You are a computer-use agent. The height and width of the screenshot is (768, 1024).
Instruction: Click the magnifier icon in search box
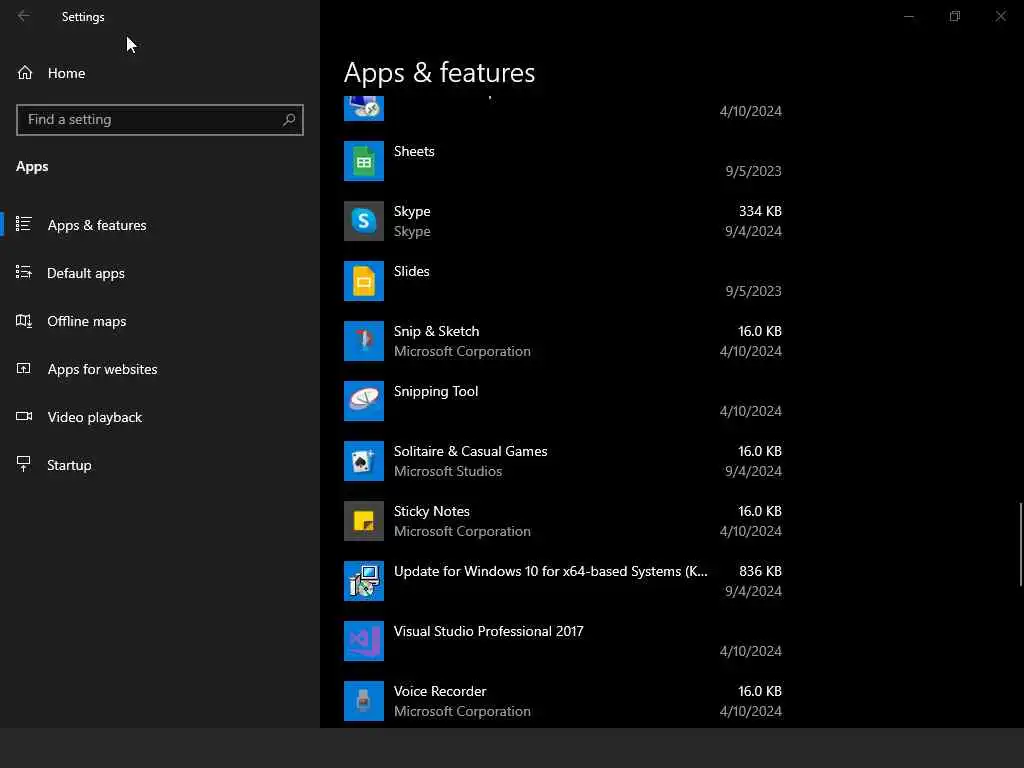[x=289, y=120]
